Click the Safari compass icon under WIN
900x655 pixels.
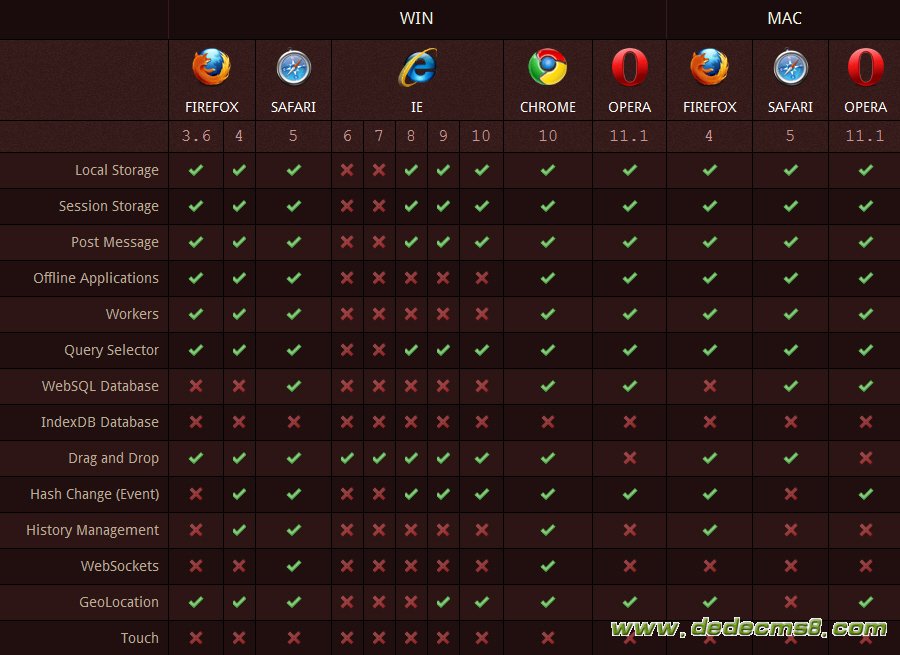293,68
